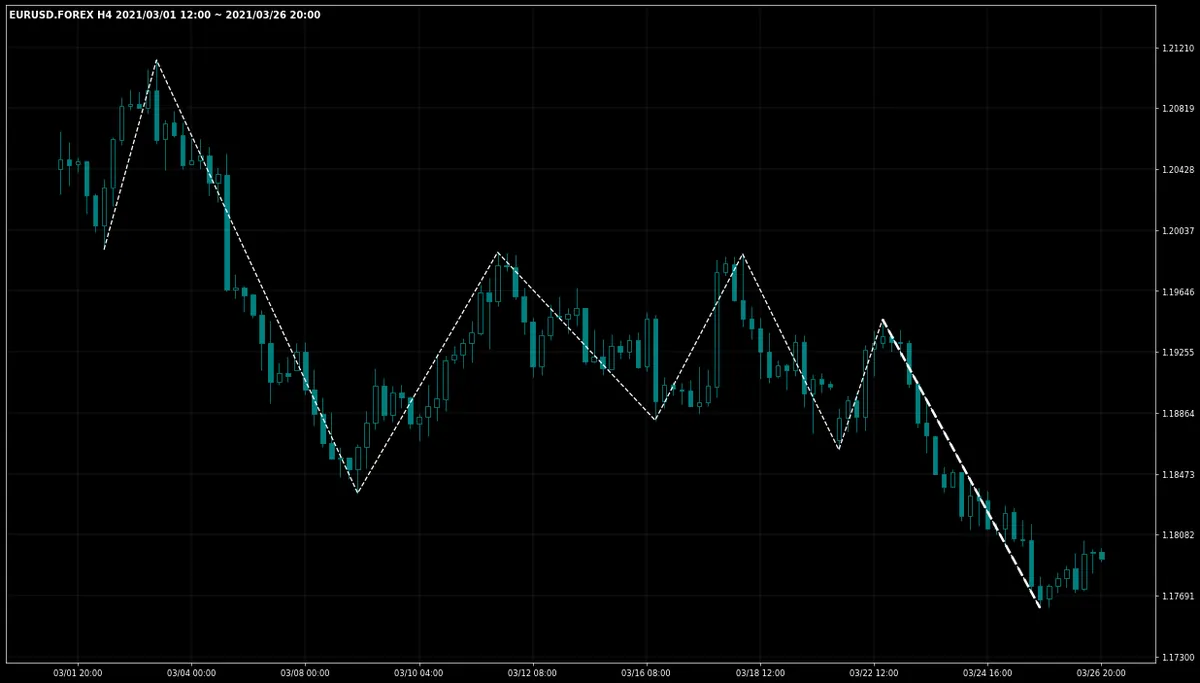Select the 1.17300 price axis label

coord(1176,658)
